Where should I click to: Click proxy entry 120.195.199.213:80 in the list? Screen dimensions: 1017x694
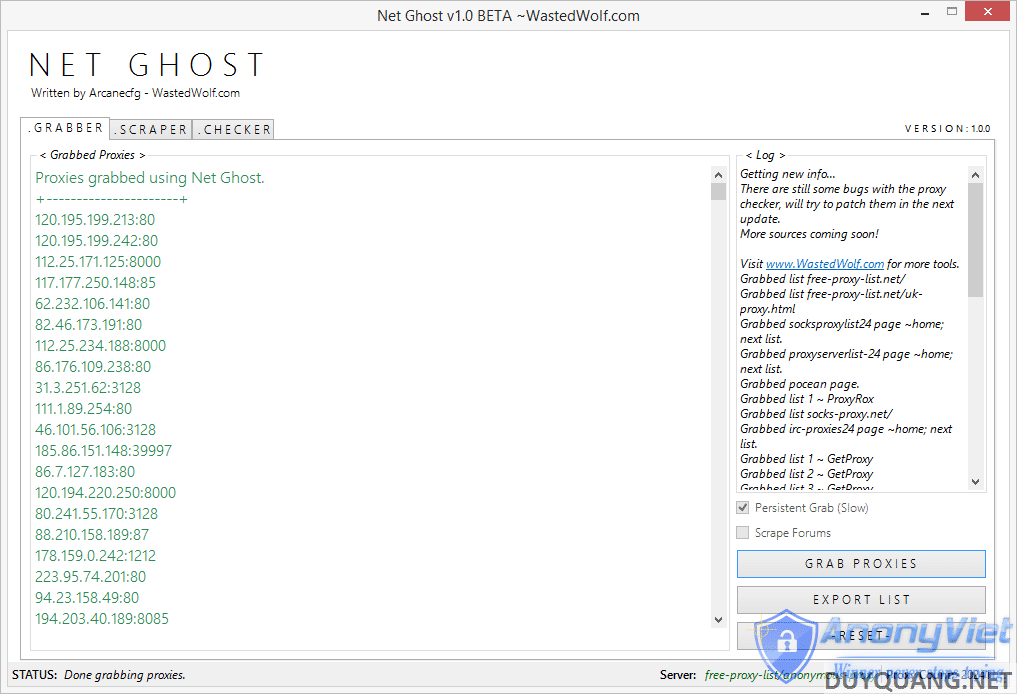point(95,220)
